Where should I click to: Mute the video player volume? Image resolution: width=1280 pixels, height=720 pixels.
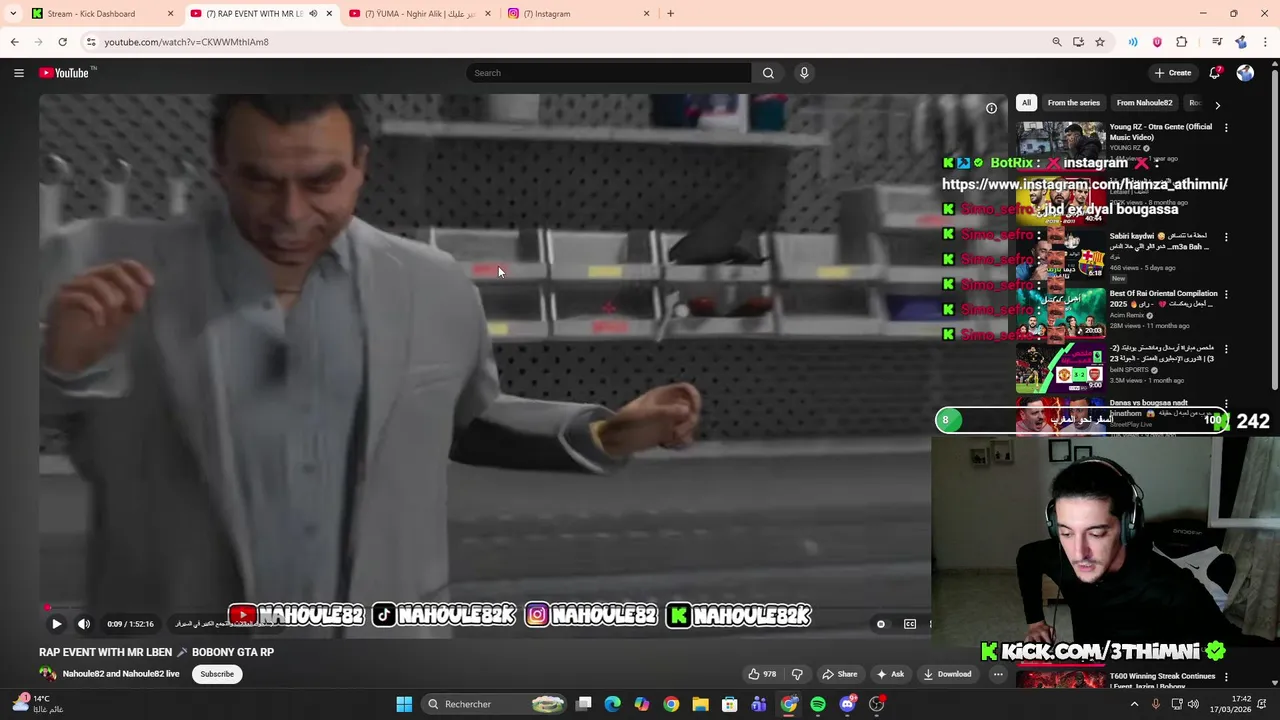tap(84, 624)
